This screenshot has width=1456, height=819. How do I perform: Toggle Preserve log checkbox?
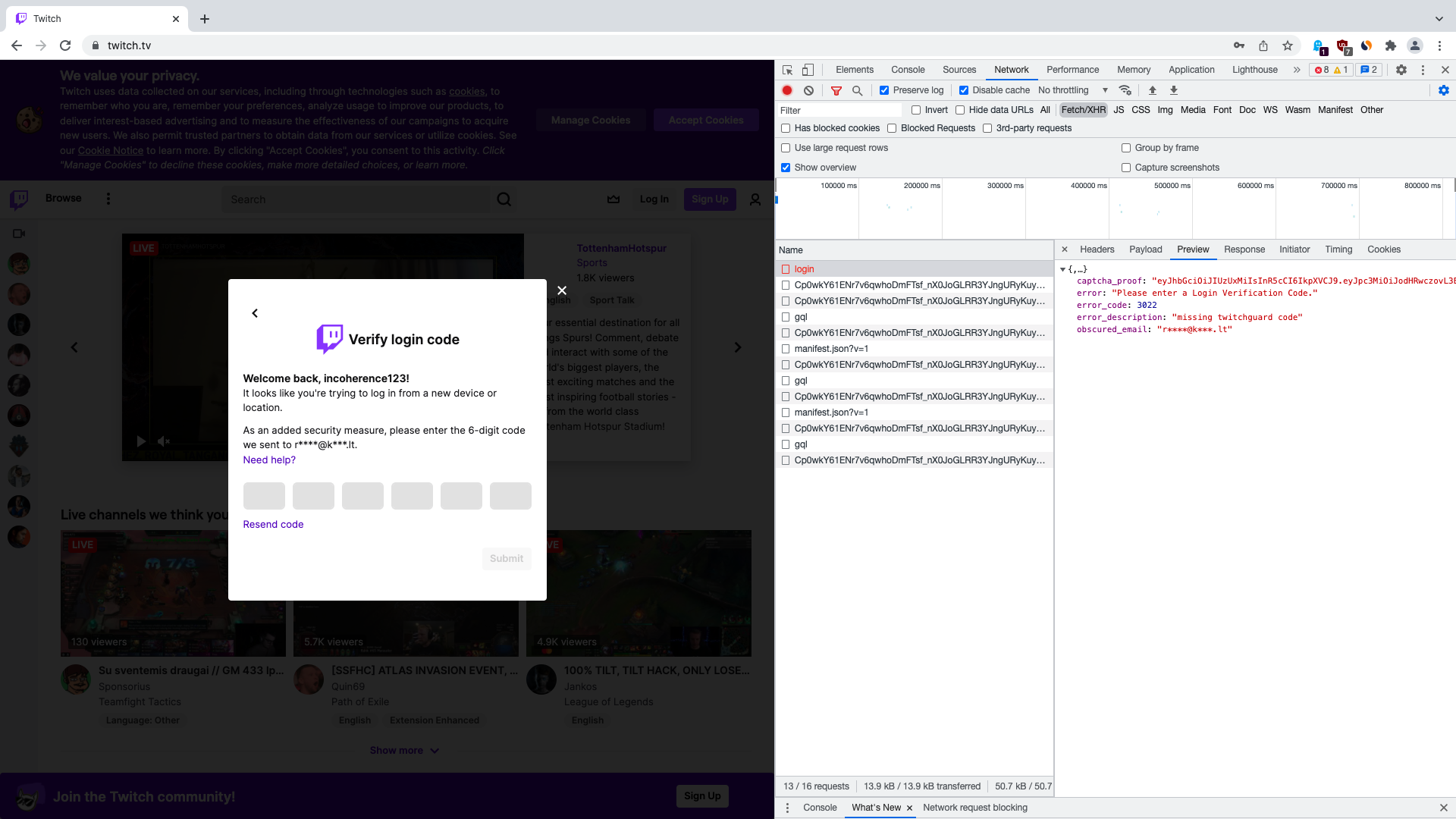(x=884, y=90)
